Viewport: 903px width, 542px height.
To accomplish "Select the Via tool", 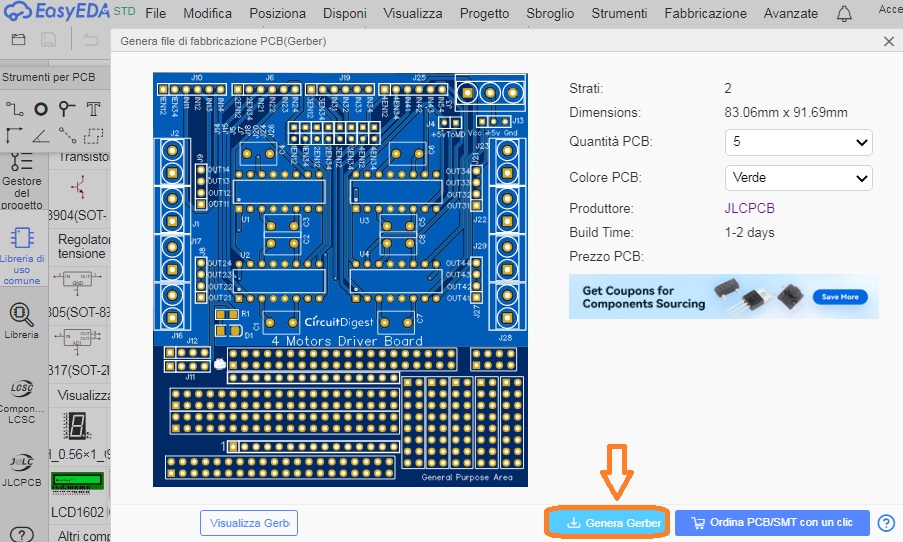I will (x=67, y=108).
